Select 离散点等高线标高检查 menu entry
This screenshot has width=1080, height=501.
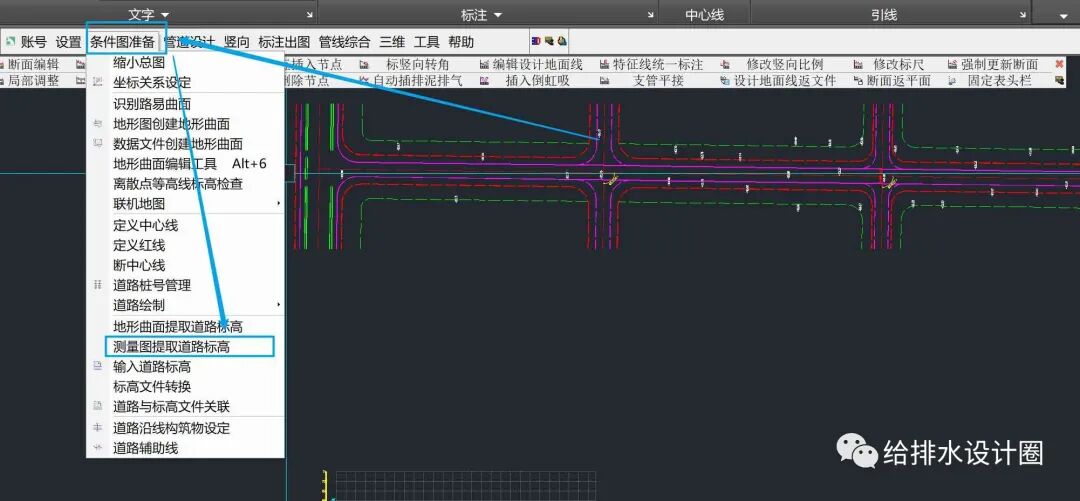178,184
